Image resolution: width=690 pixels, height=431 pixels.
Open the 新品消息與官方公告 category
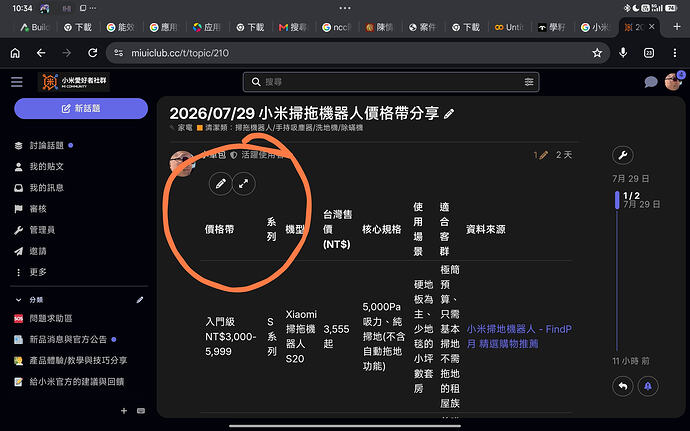click(x=68, y=339)
